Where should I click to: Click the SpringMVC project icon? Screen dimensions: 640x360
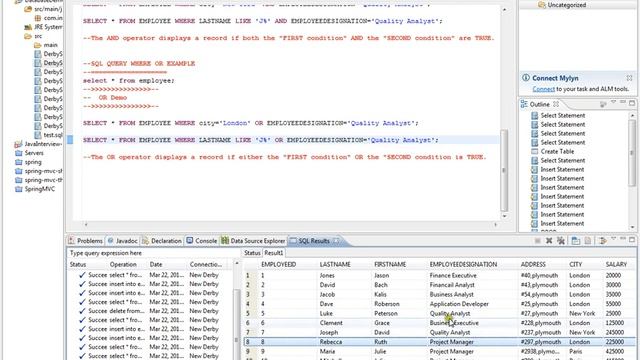coord(18,189)
